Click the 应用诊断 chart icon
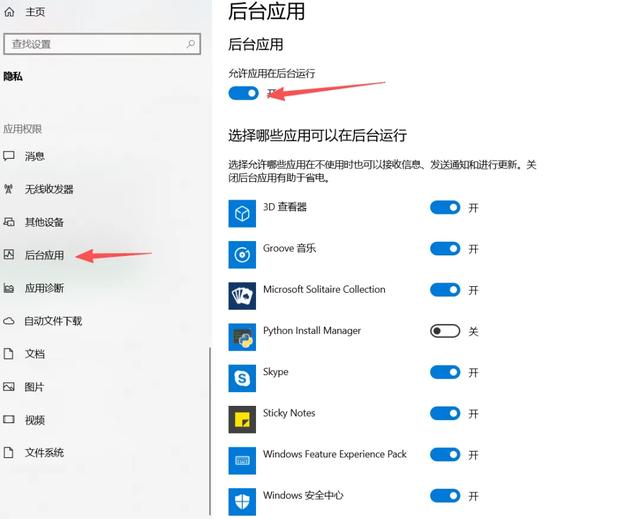The height and width of the screenshot is (519, 640). (9, 288)
